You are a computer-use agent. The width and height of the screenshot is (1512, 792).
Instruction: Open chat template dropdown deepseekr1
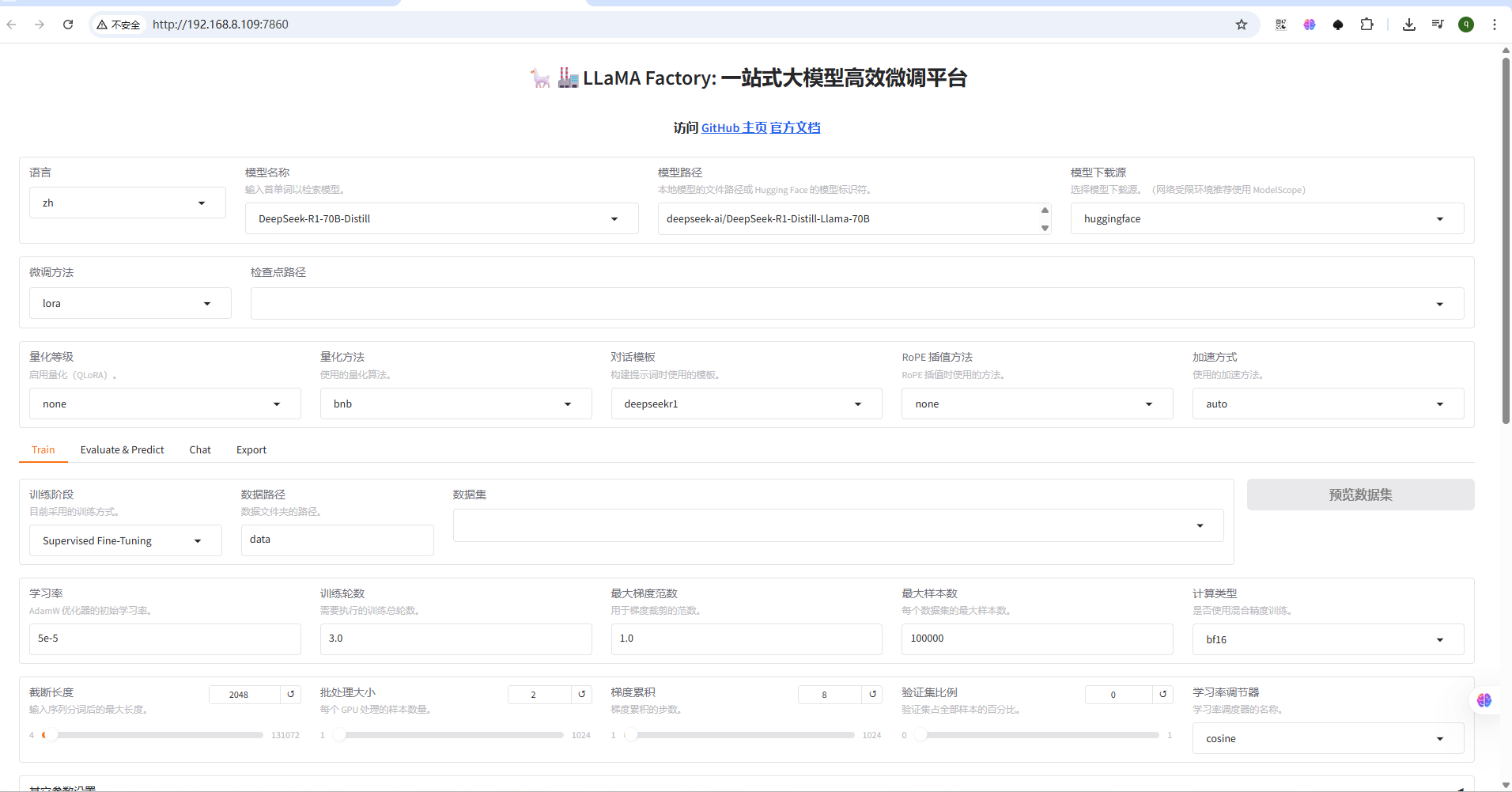[x=747, y=404]
